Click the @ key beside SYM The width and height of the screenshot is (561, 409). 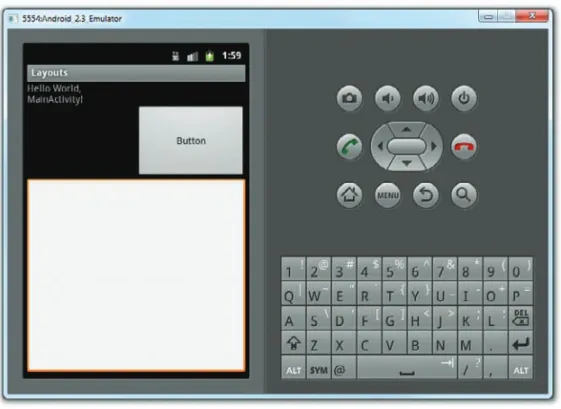coord(344,367)
